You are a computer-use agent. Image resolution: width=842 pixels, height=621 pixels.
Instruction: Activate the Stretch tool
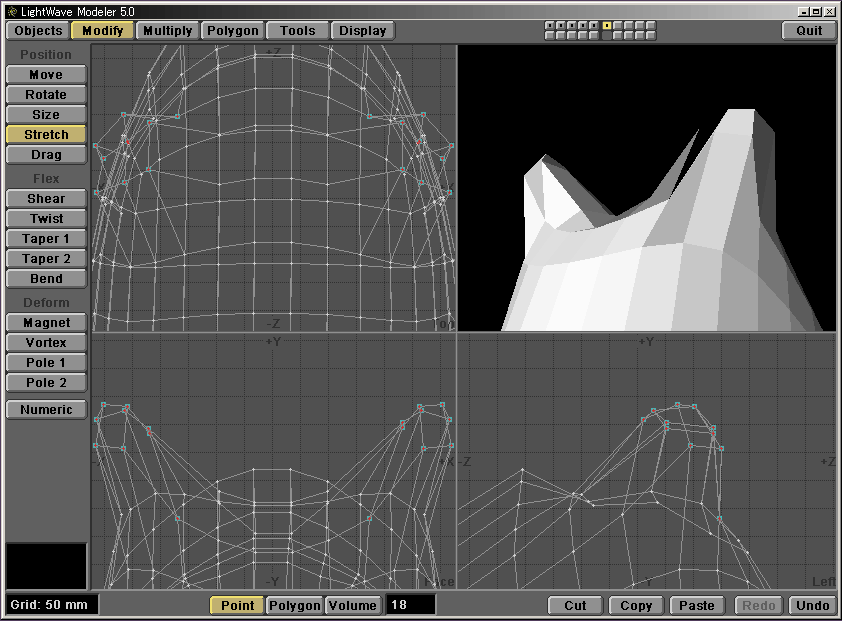[x=46, y=135]
